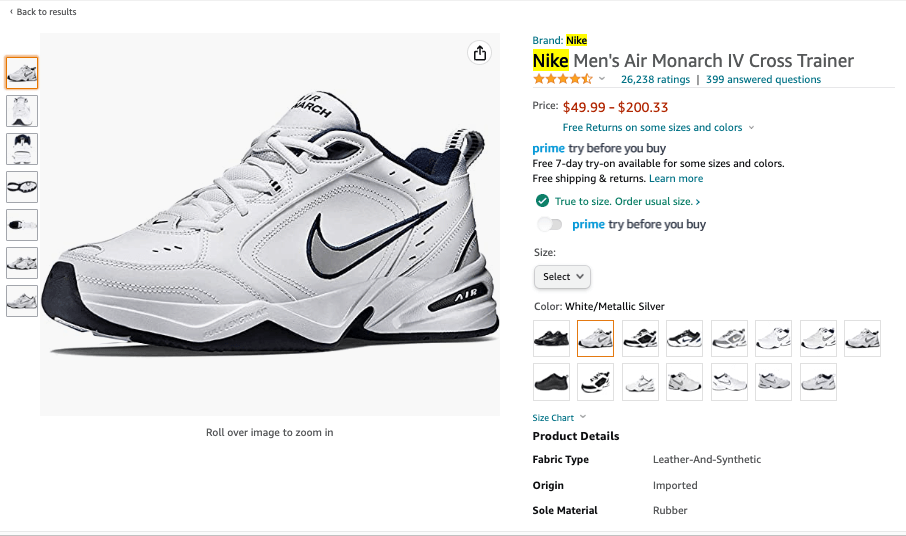Screen dimensions: 906x536
Task: Select the White/Metallic Silver color swatch
Action: click(x=595, y=338)
